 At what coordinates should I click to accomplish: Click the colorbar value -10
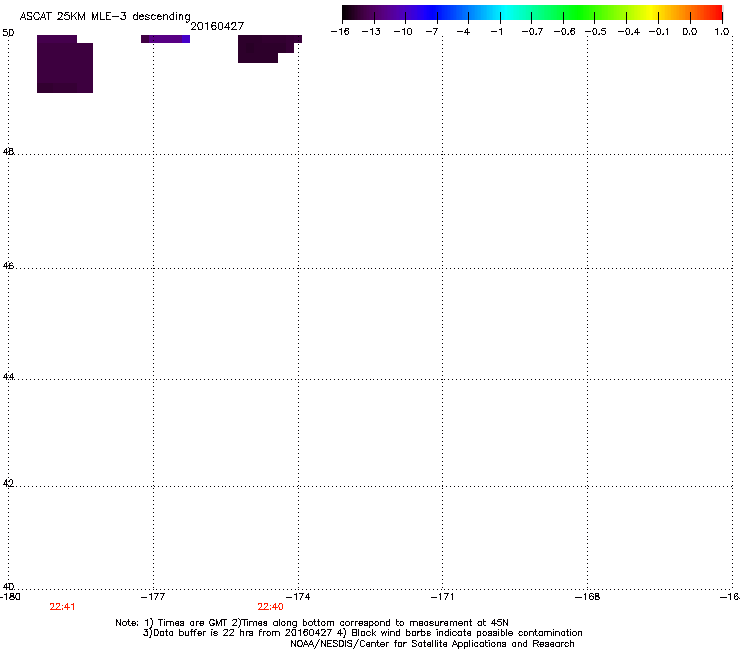[x=403, y=32]
